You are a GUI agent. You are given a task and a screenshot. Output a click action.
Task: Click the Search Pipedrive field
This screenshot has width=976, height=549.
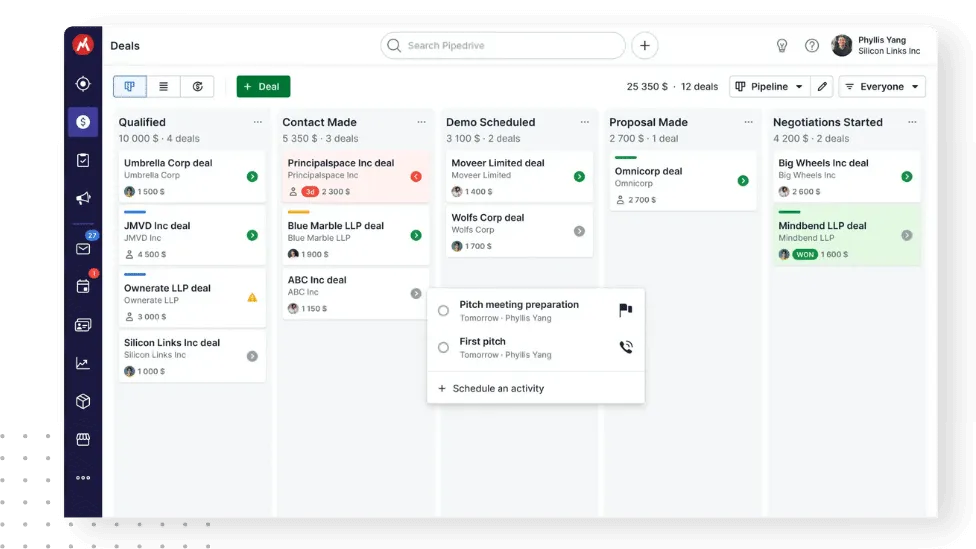(503, 45)
